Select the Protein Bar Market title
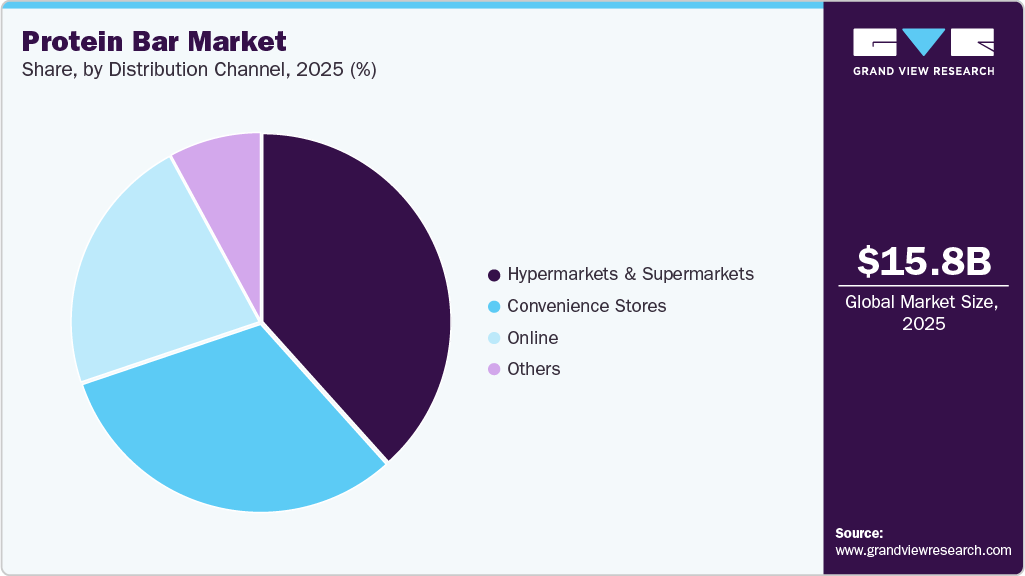Screen dimensions: 1025x576 click(151, 42)
